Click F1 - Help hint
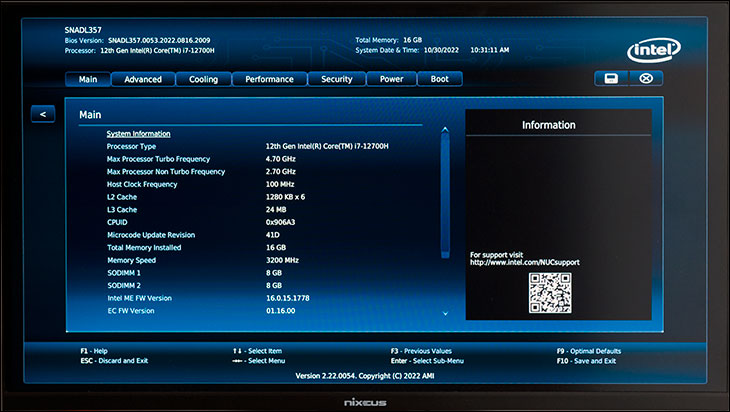 click(x=94, y=351)
